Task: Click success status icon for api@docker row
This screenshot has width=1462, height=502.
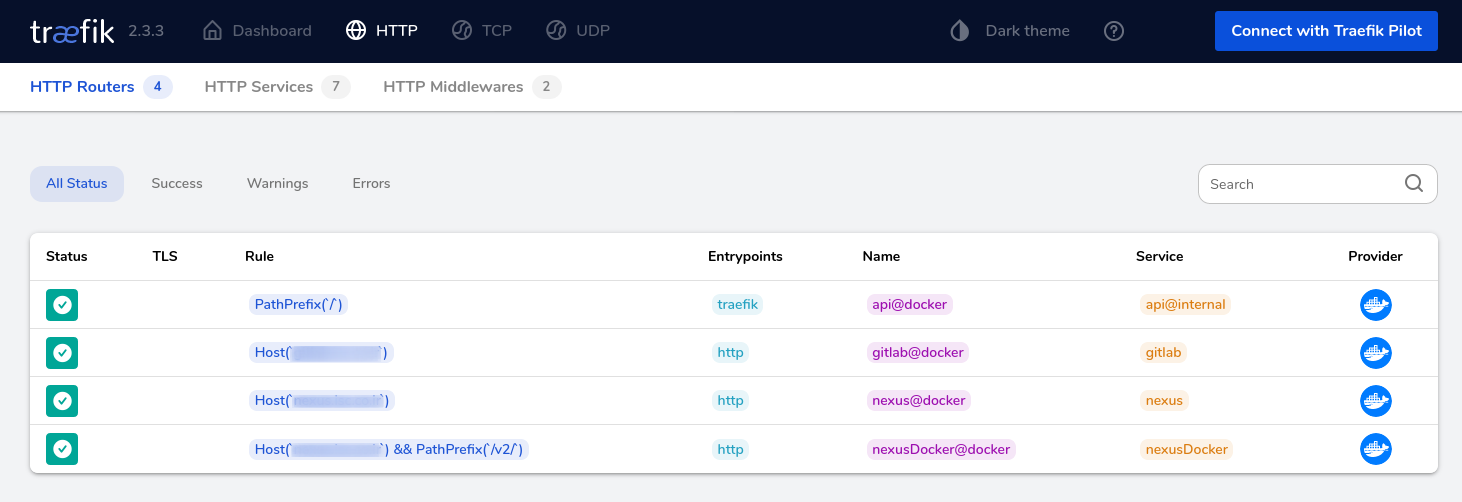Action: pos(62,305)
